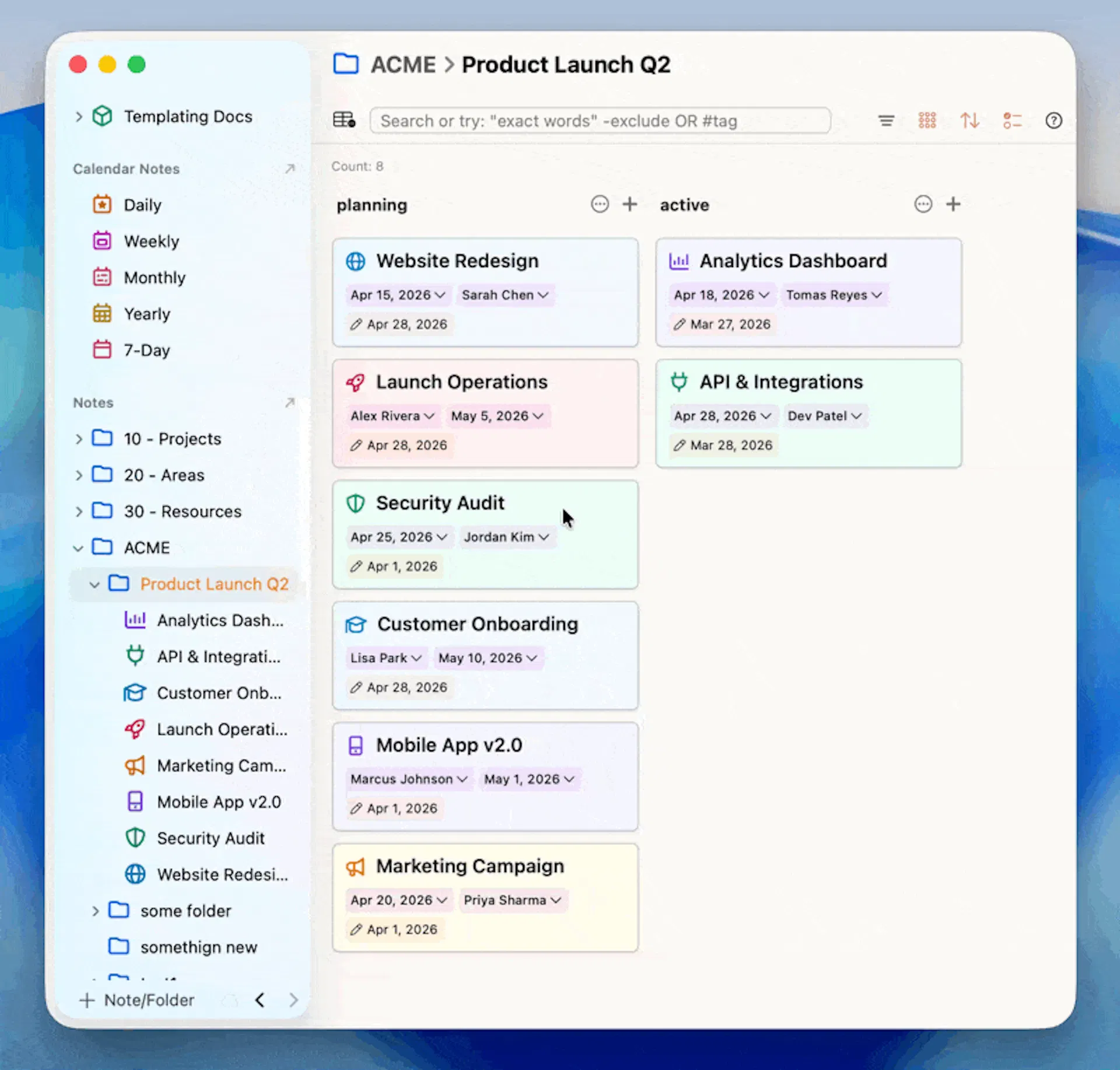Open Jordan Kim assignee dropdown

point(506,537)
